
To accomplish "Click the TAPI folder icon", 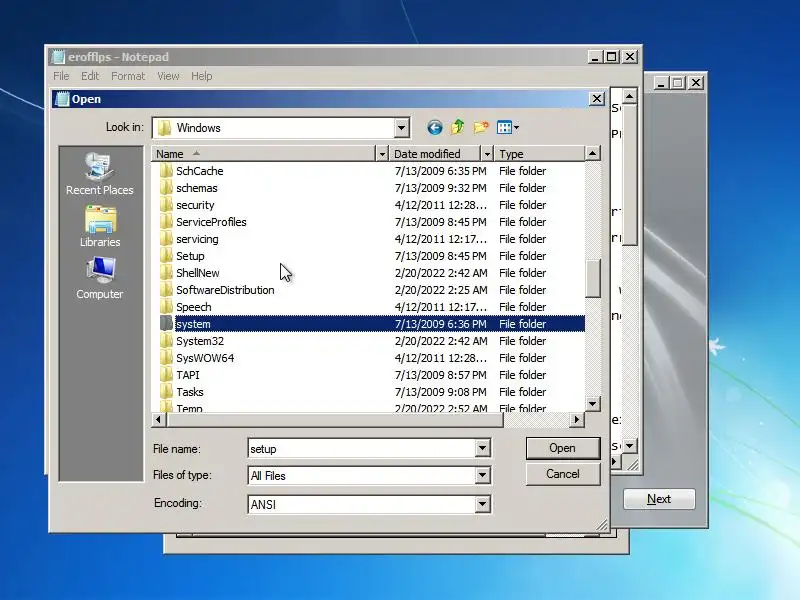I will coord(166,375).
